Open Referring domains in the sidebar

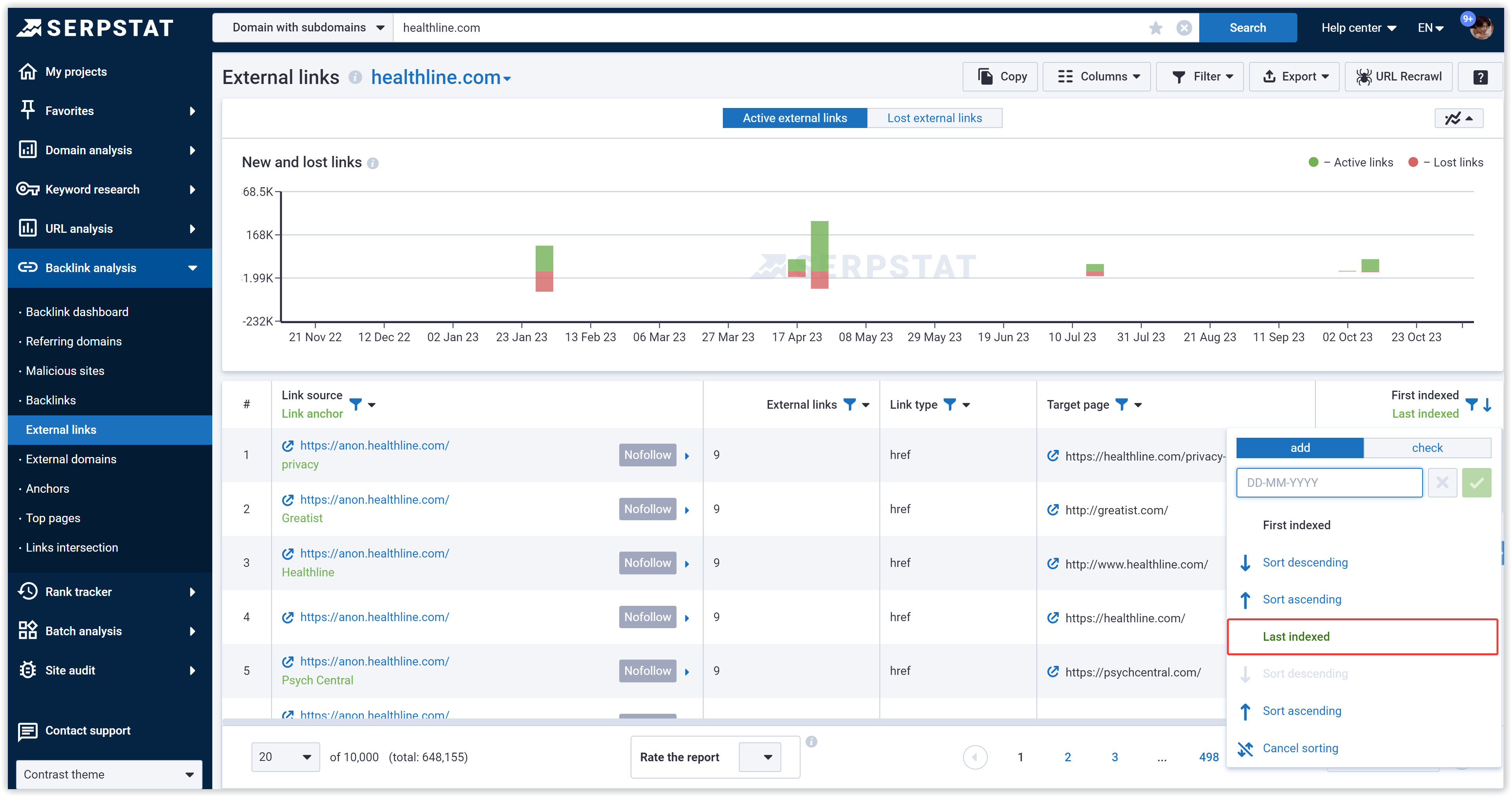coord(73,341)
